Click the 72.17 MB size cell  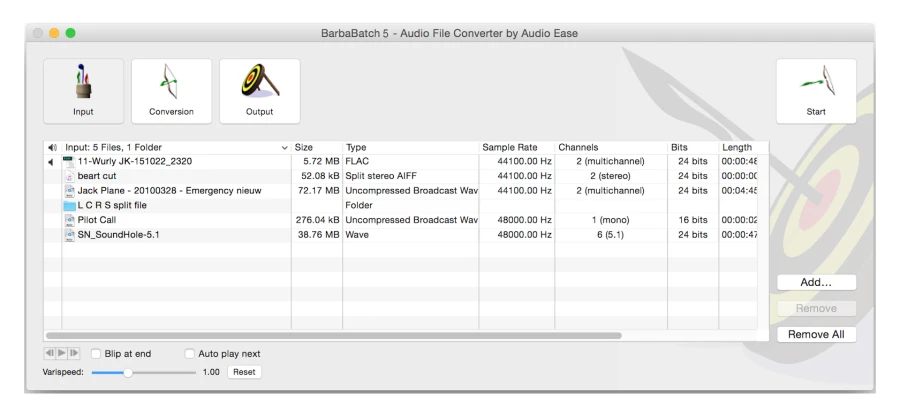[319, 191]
